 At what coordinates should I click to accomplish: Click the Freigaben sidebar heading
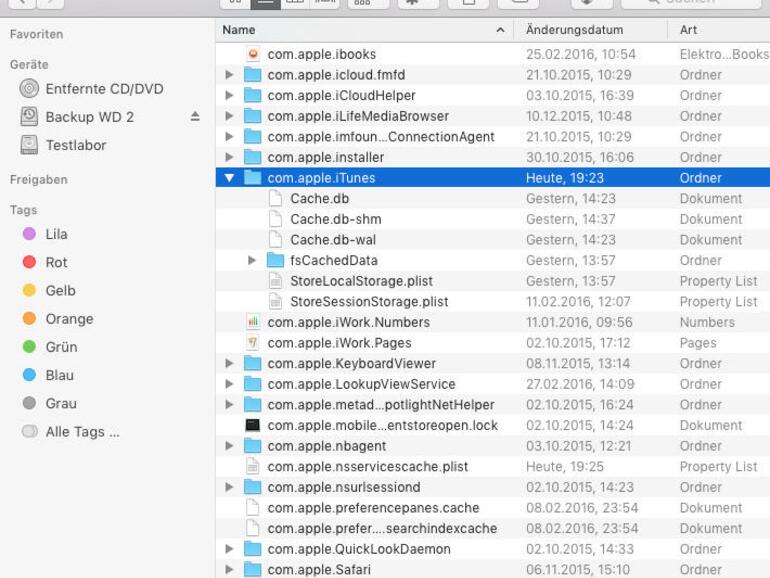pos(39,179)
